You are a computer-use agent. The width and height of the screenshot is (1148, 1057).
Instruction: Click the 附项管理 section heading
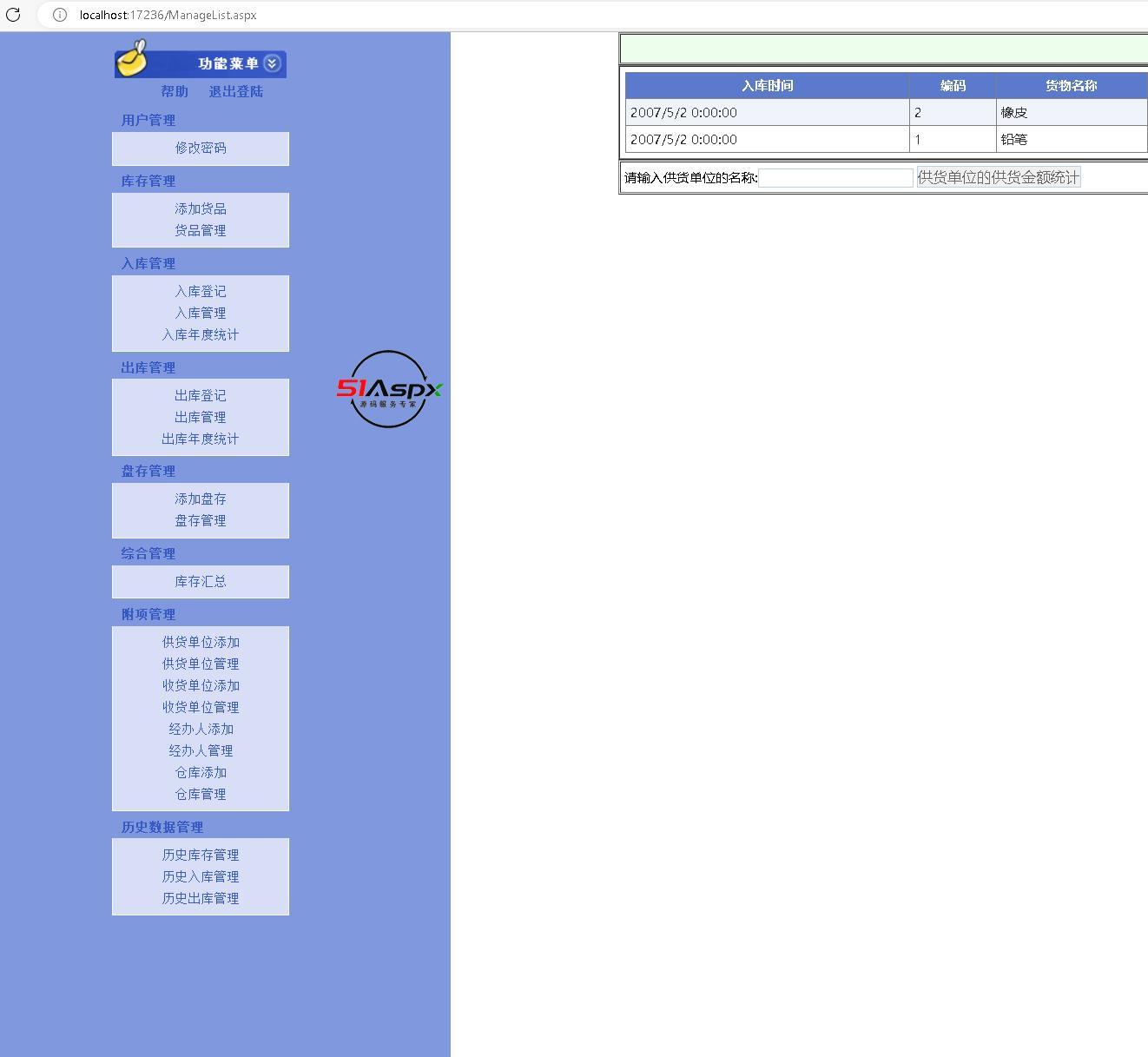pyautogui.click(x=148, y=615)
